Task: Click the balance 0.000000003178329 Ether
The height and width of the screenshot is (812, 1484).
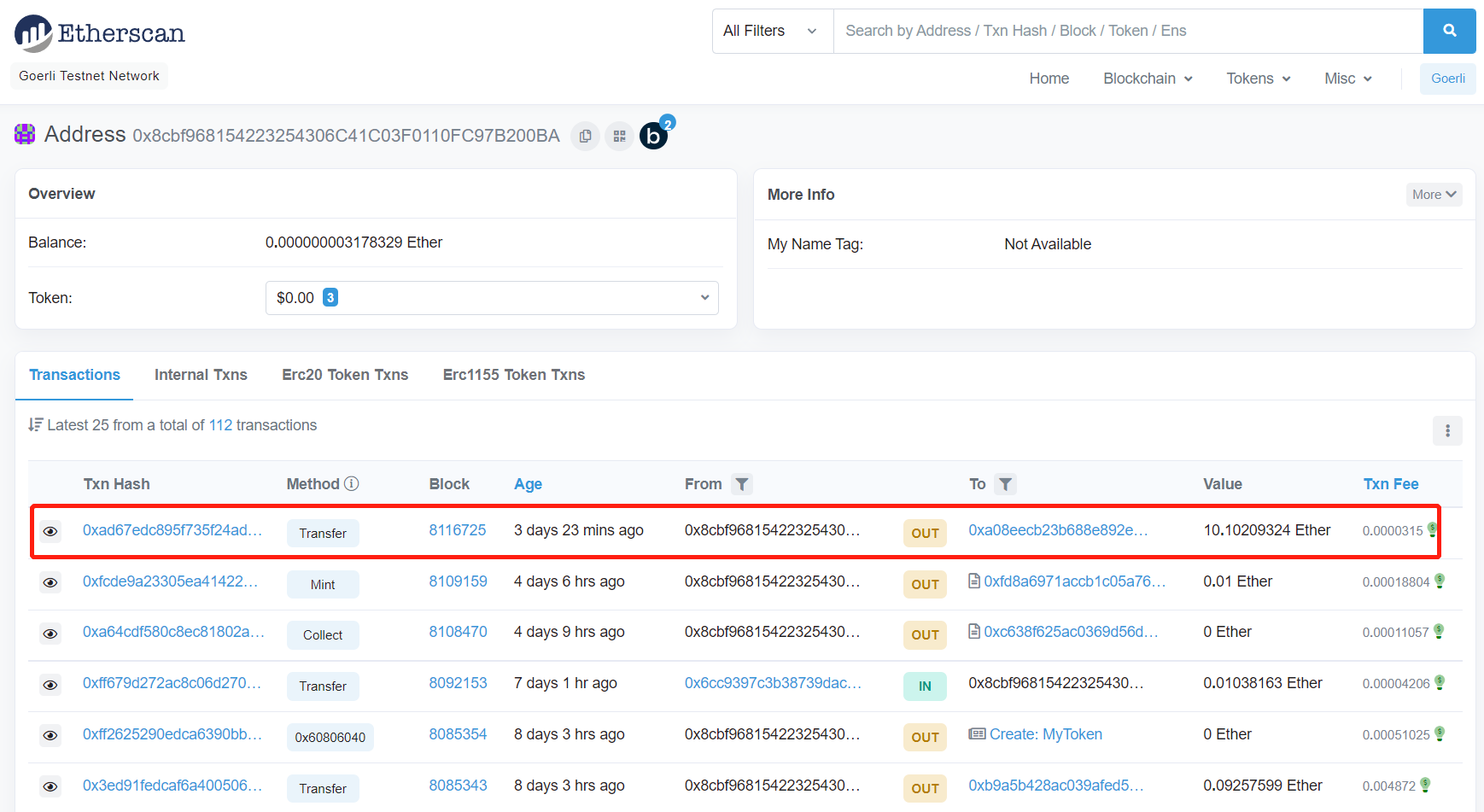Action: [353, 242]
